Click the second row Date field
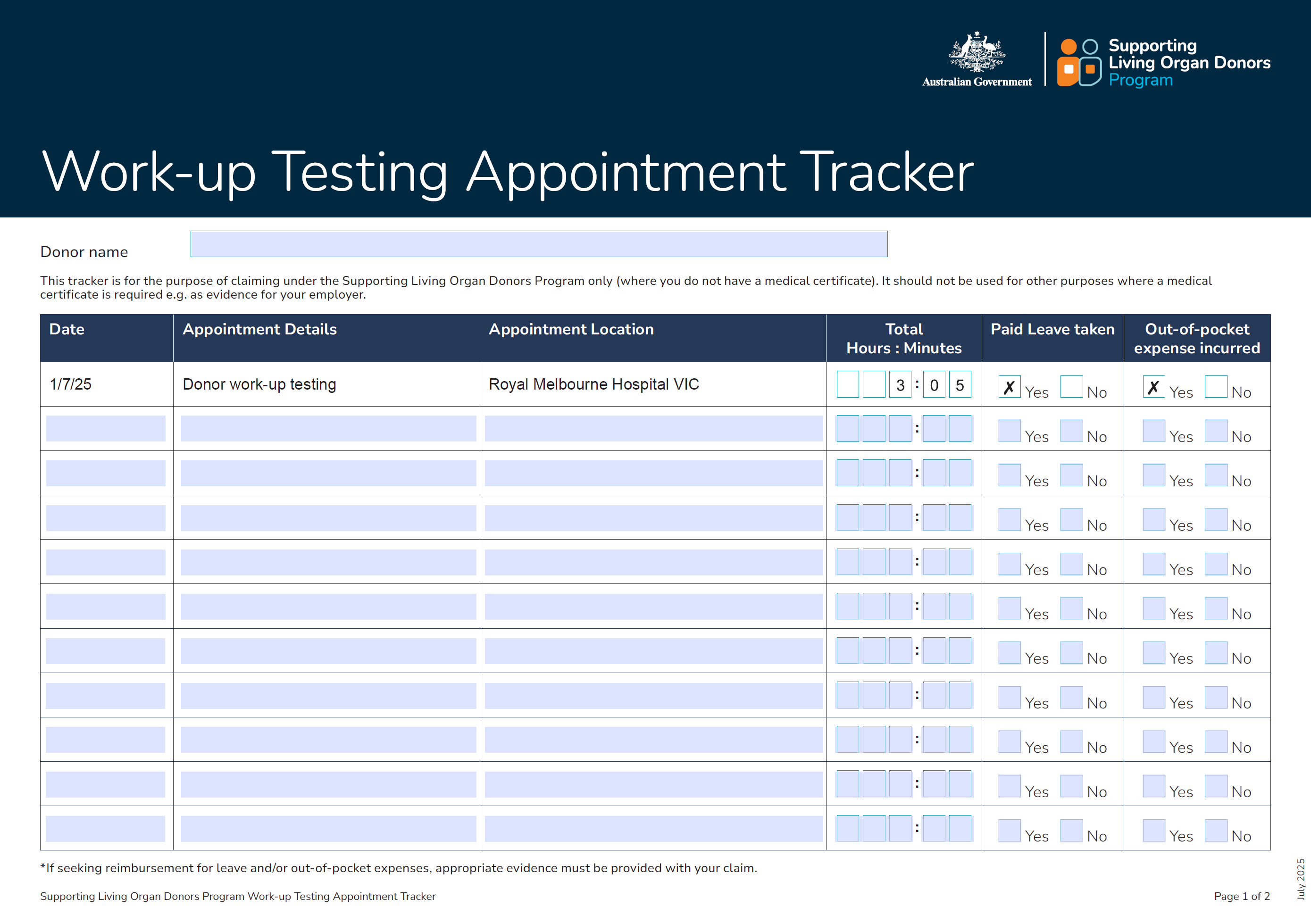Image resolution: width=1311 pixels, height=924 pixels. [106, 428]
